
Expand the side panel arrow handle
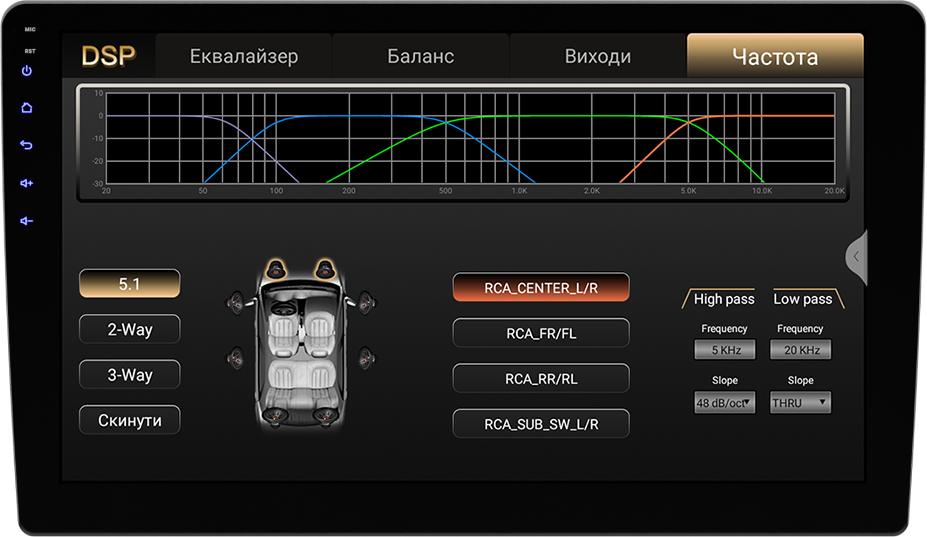[856, 257]
